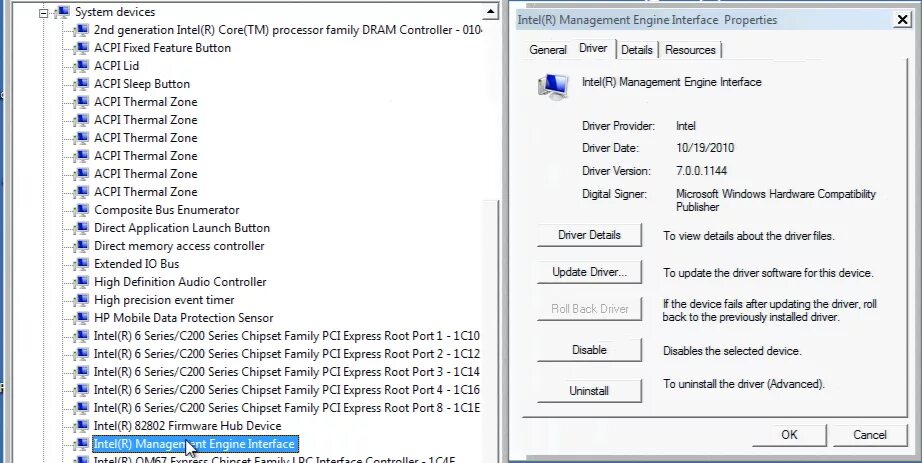
Task: Select Direct memory access controller entry
Action: [179, 246]
